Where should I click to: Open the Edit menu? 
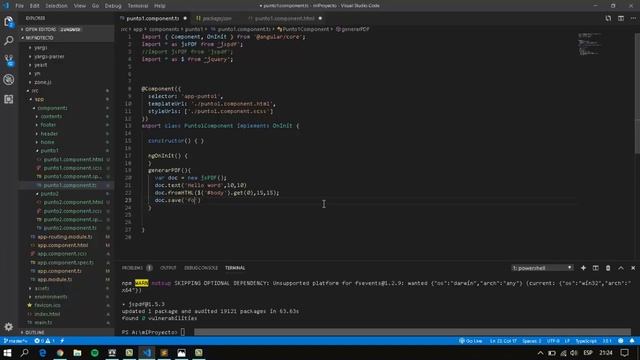[35, 6]
